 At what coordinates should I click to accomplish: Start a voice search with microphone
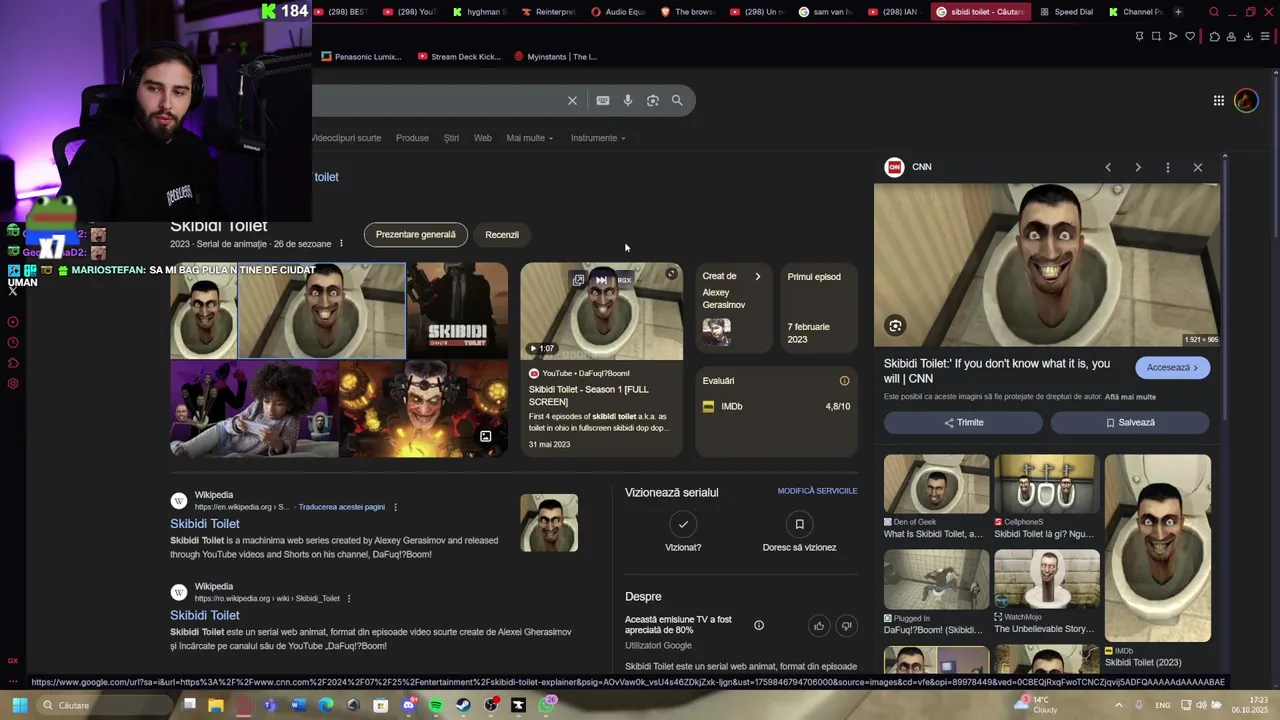point(628,100)
